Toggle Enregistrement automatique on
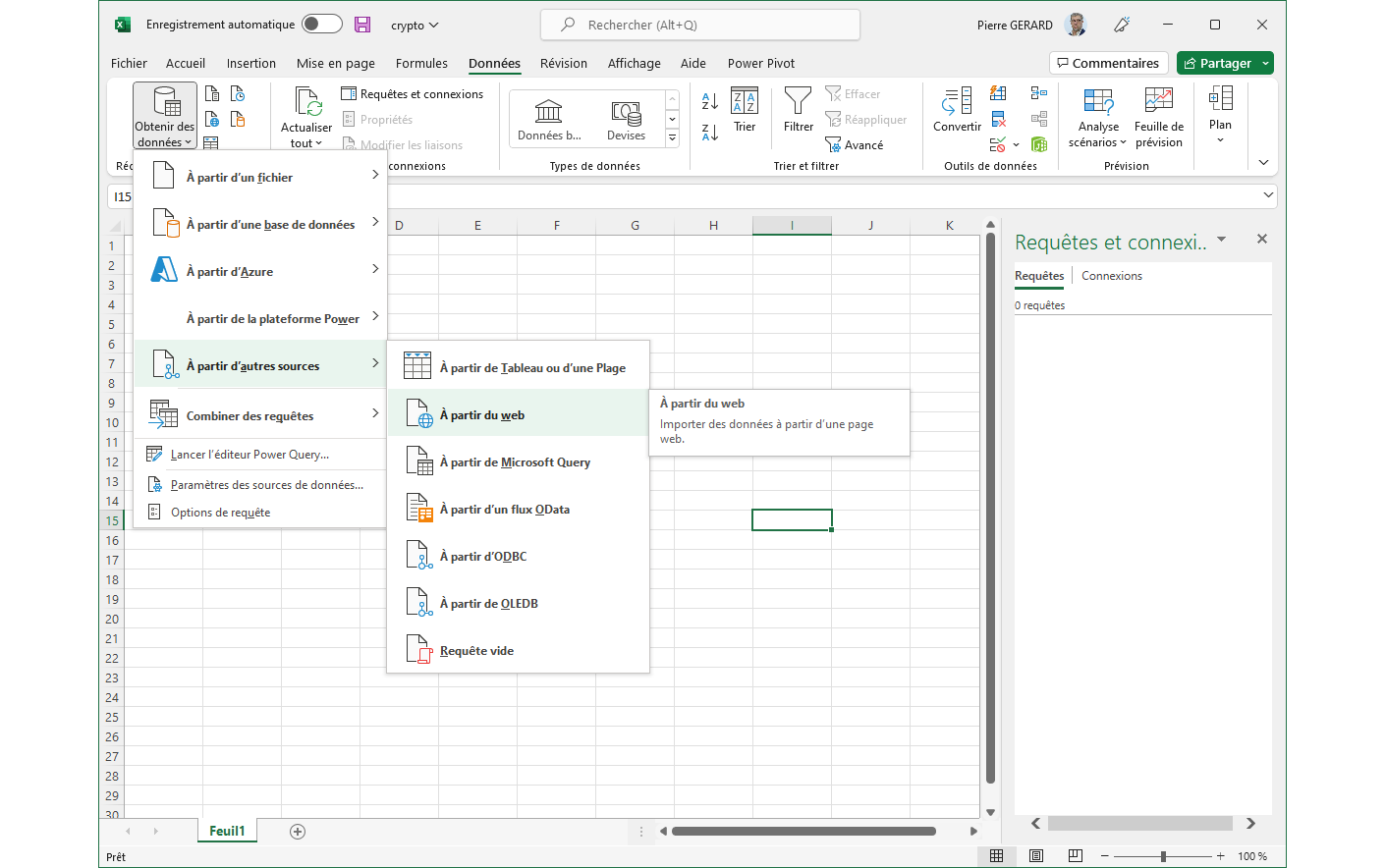Image resolution: width=1385 pixels, height=868 pixels. 321,24
